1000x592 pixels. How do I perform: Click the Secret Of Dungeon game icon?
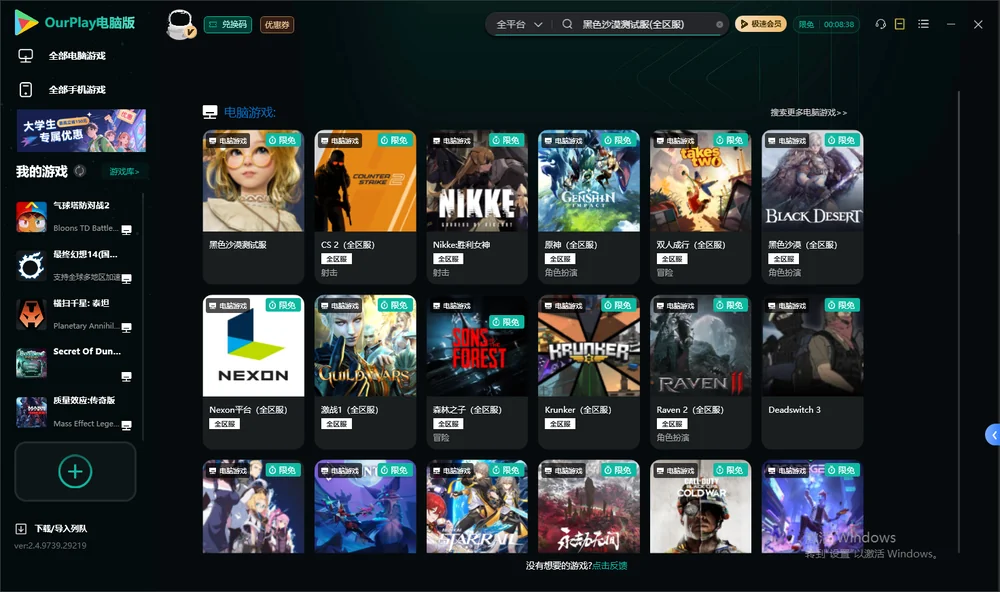(x=31, y=364)
